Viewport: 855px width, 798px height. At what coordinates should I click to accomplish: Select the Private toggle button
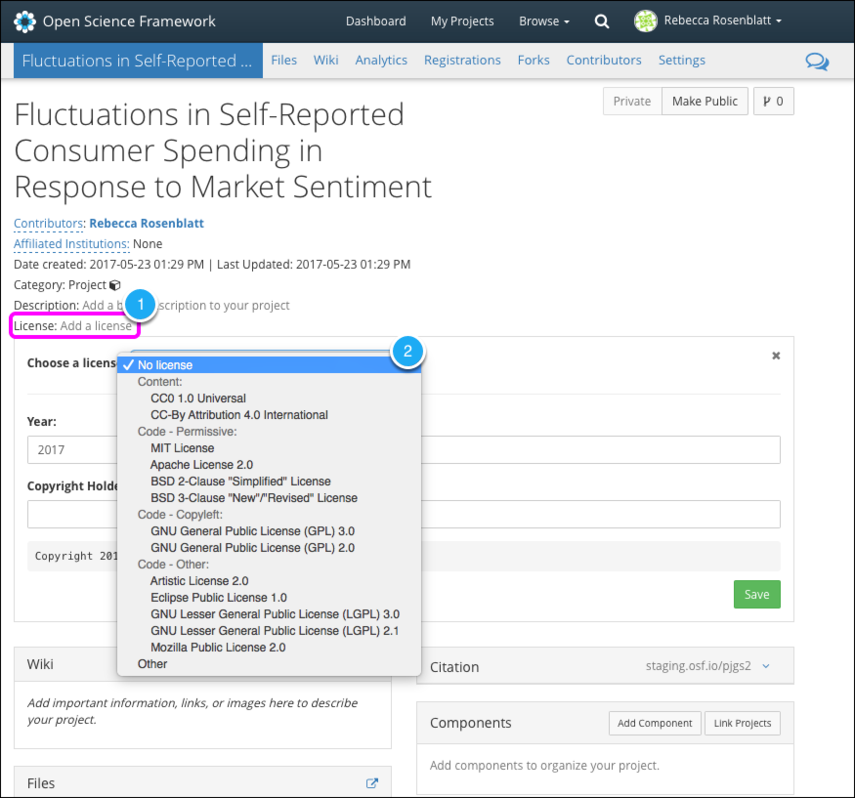pos(632,101)
